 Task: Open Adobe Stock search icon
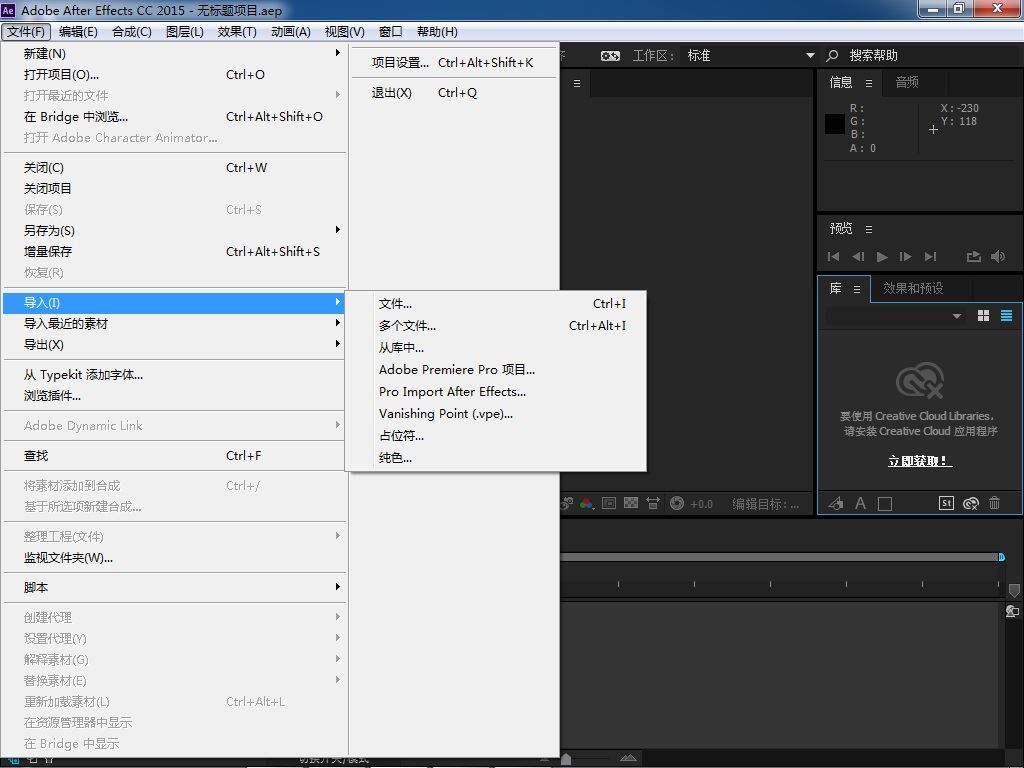[946, 503]
